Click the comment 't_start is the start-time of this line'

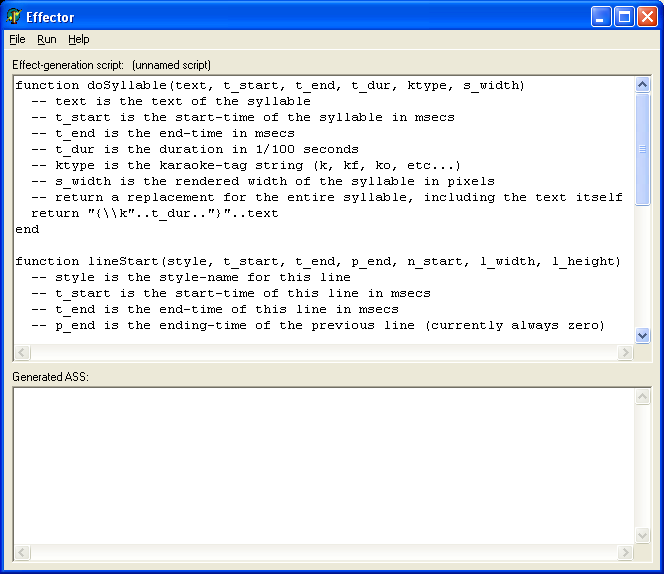pos(231,294)
